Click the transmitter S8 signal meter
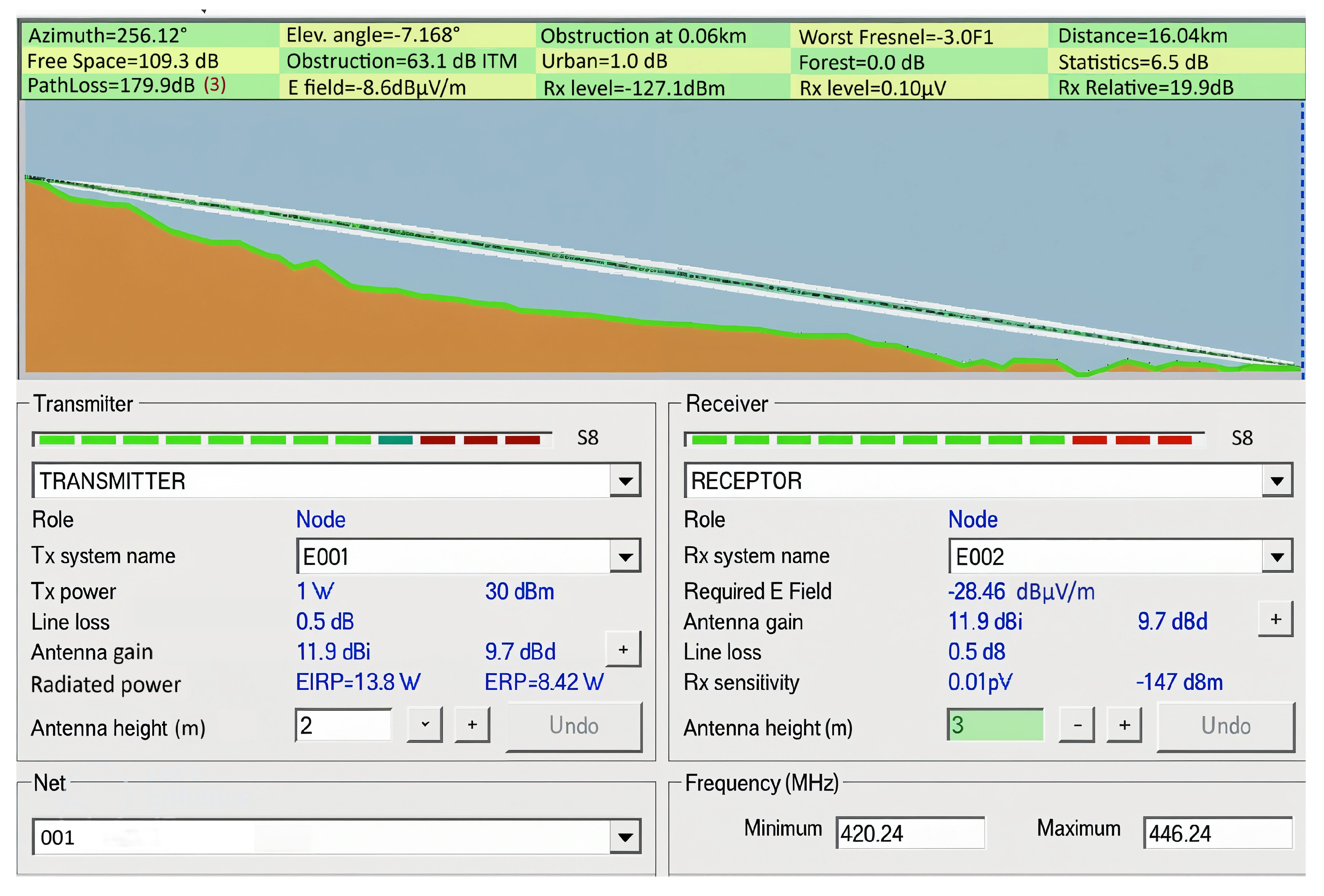 (292, 440)
